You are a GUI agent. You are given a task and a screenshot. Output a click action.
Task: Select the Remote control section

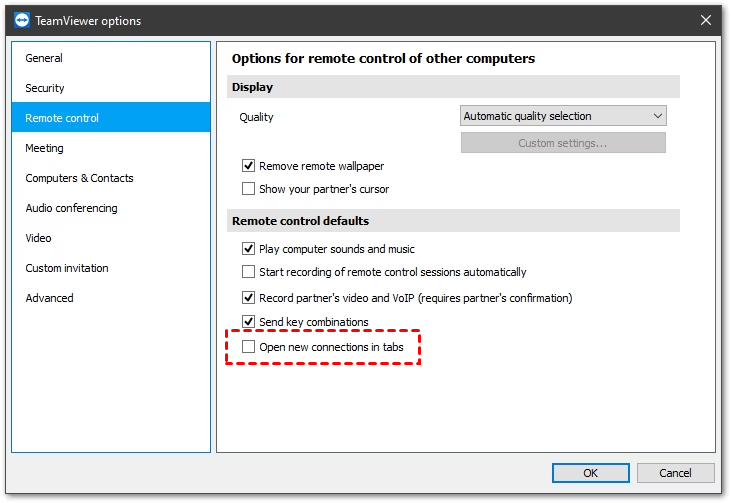62,118
